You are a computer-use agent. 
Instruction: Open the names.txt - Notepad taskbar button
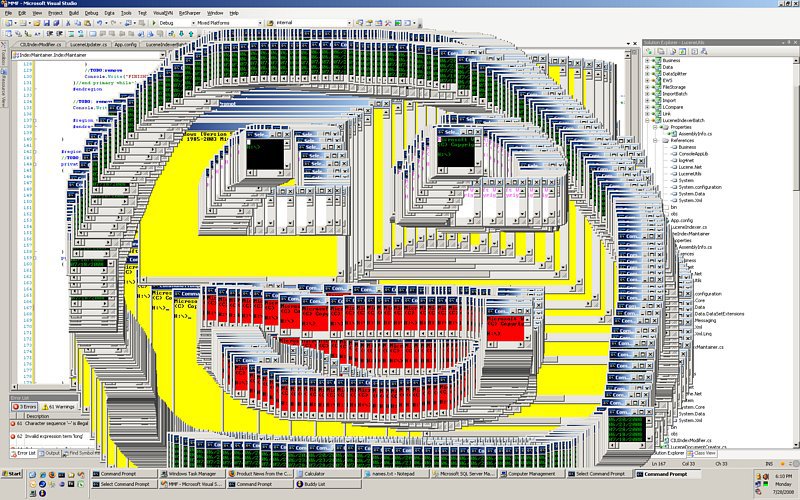tap(396, 474)
